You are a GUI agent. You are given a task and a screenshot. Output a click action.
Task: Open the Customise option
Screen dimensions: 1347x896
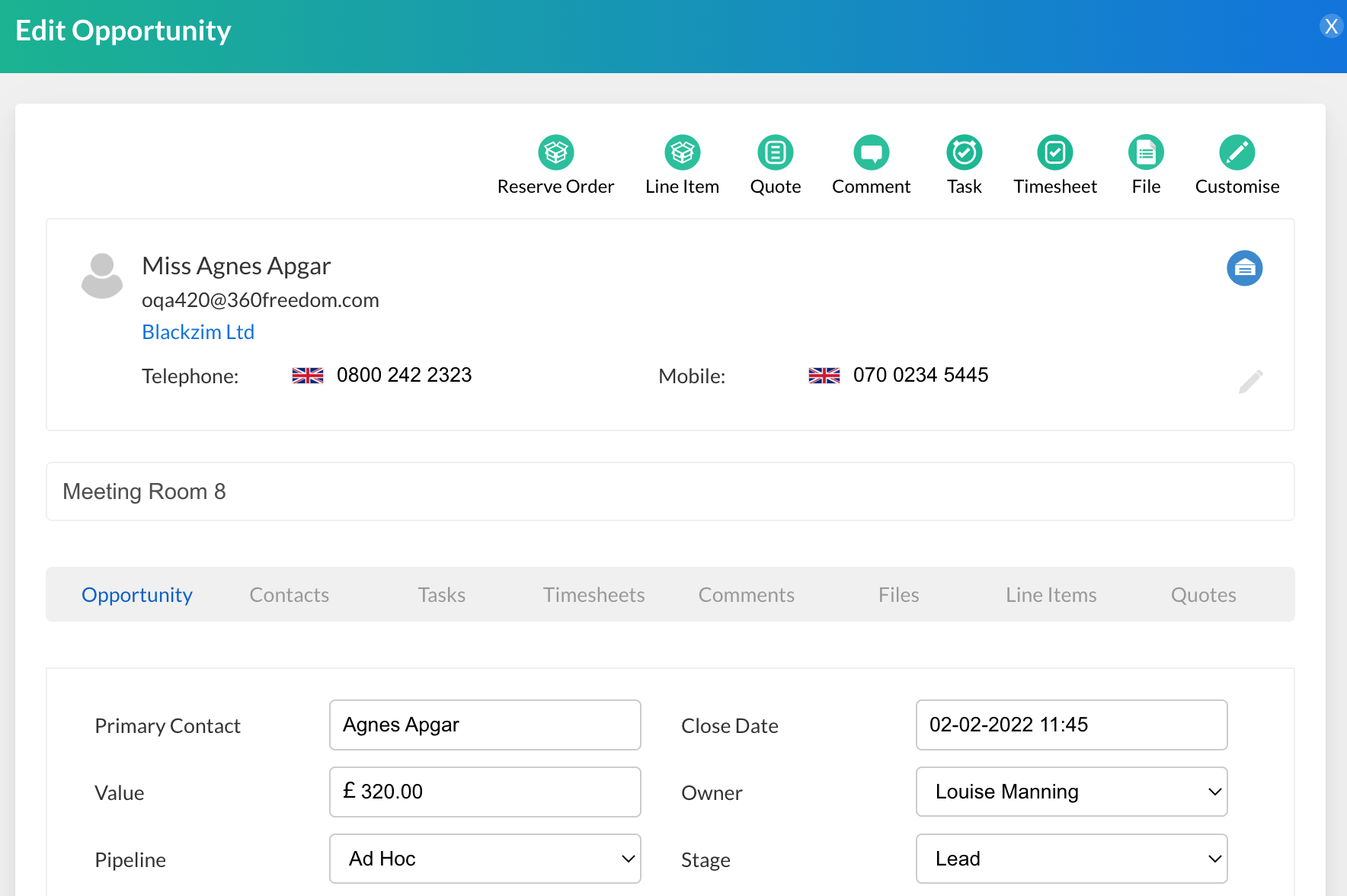click(x=1237, y=152)
